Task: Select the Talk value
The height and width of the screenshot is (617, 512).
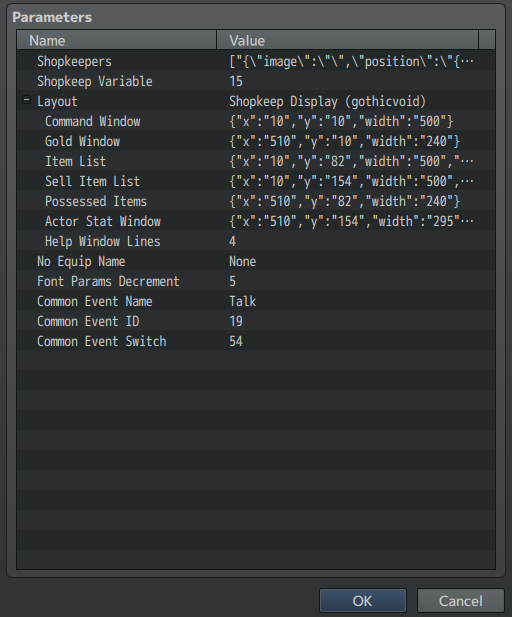Action: 243,301
